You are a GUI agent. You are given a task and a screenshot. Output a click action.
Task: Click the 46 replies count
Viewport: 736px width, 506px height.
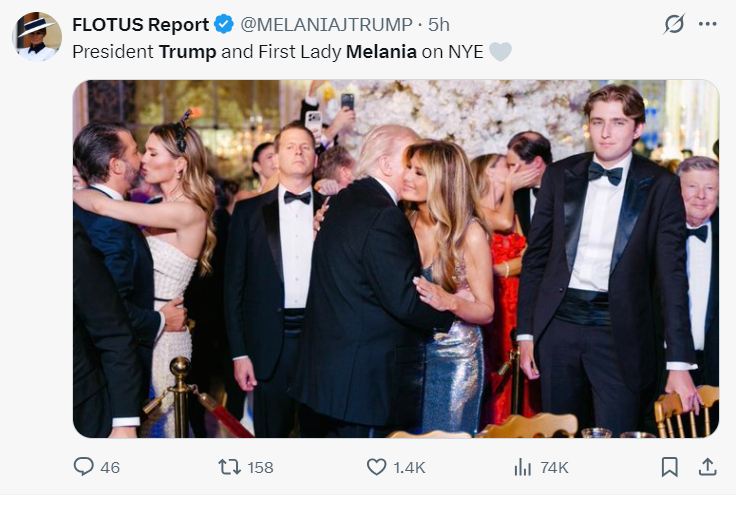tap(110, 468)
